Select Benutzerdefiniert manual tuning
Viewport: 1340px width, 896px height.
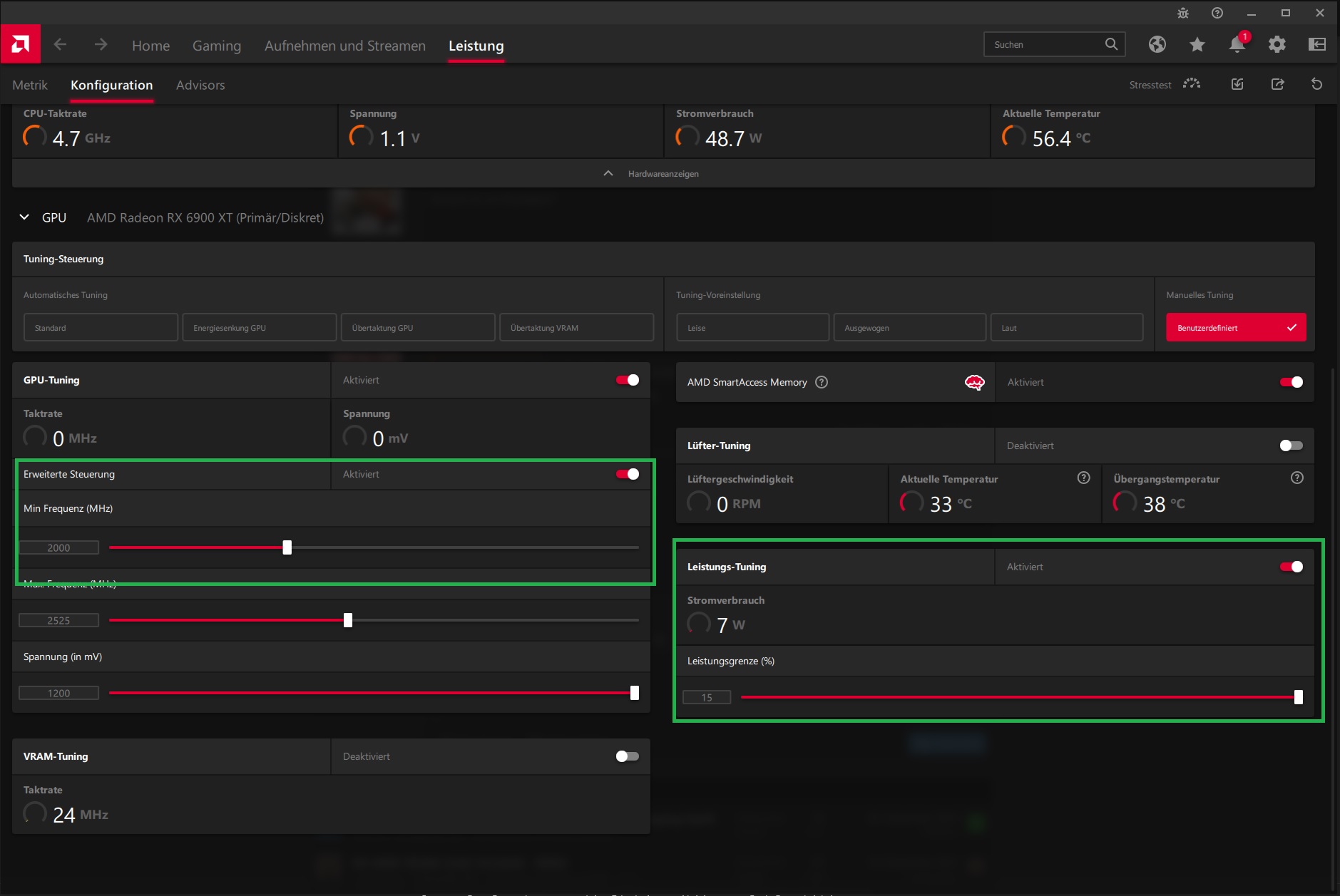[1236, 327]
